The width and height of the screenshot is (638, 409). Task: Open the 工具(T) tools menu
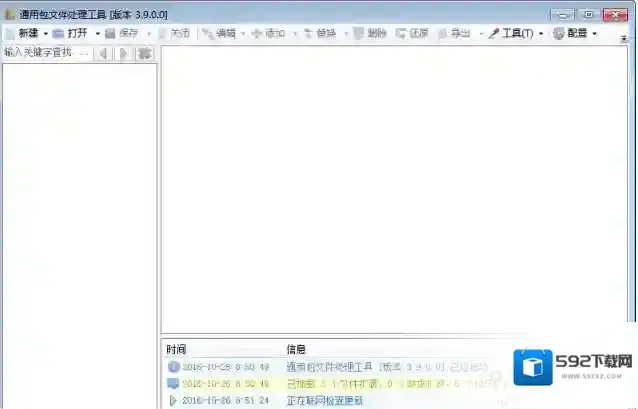coord(510,33)
